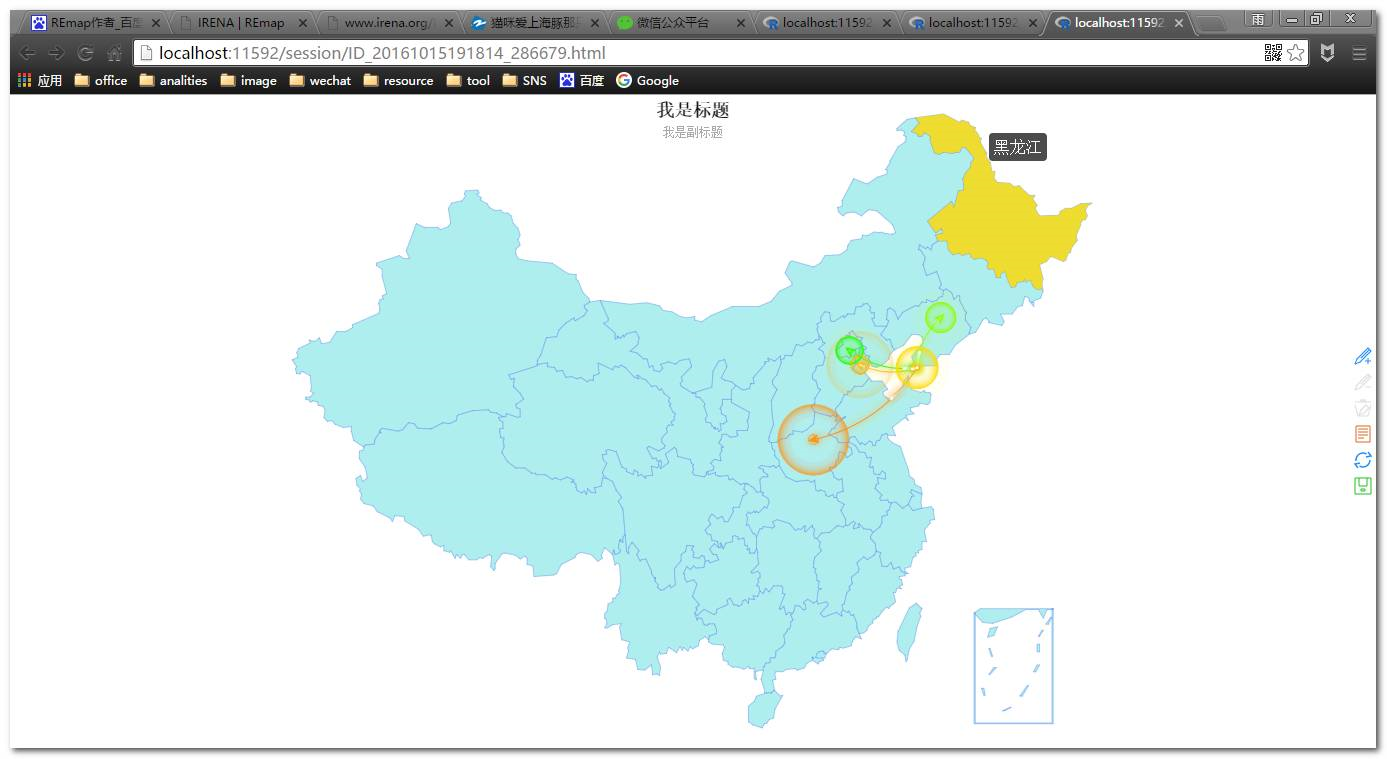Click the clear/erase annotations icon

1363,407
